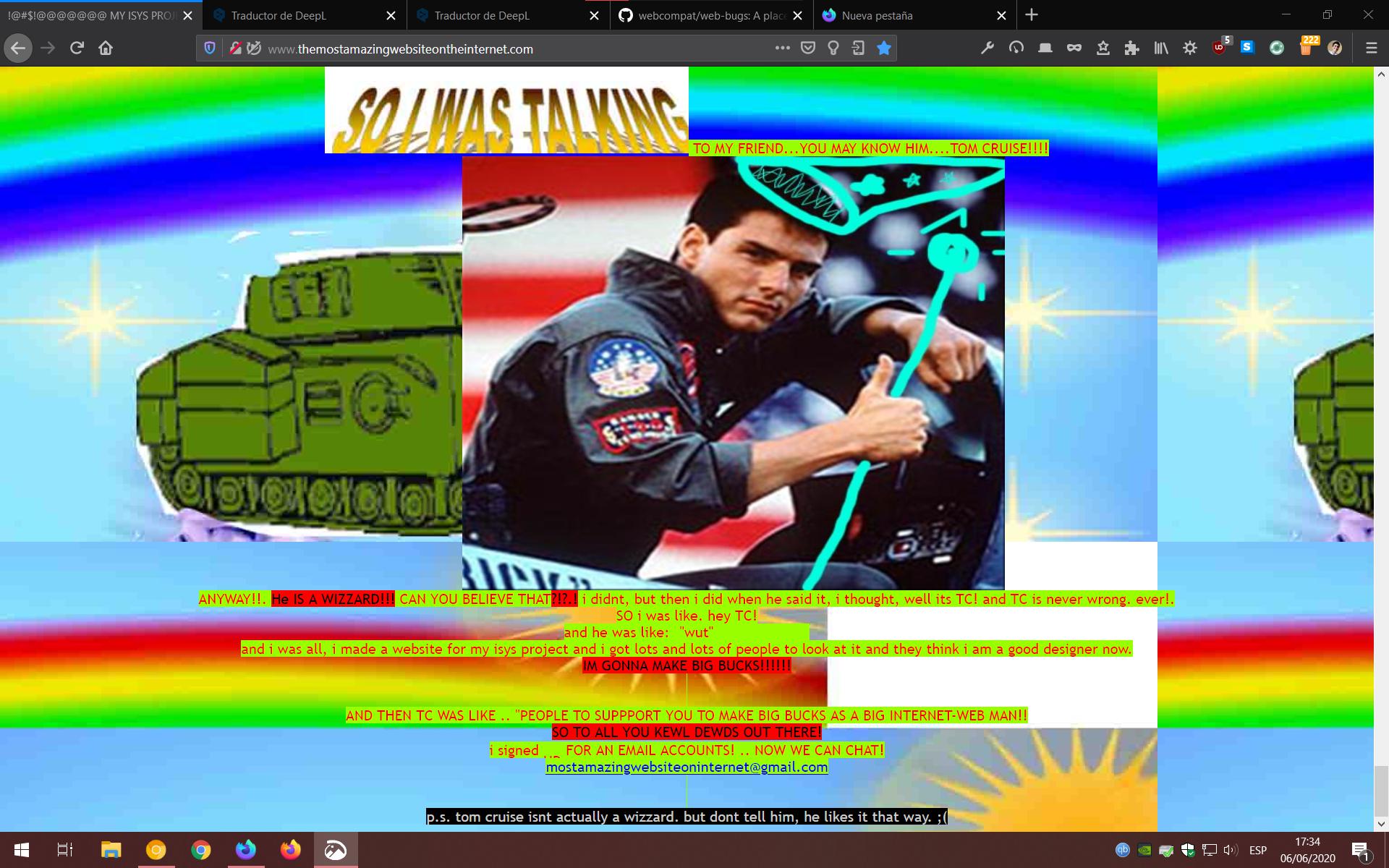Open the qBittorrent tray icon
The height and width of the screenshot is (868, 1389).
[x=1123, y=850]
